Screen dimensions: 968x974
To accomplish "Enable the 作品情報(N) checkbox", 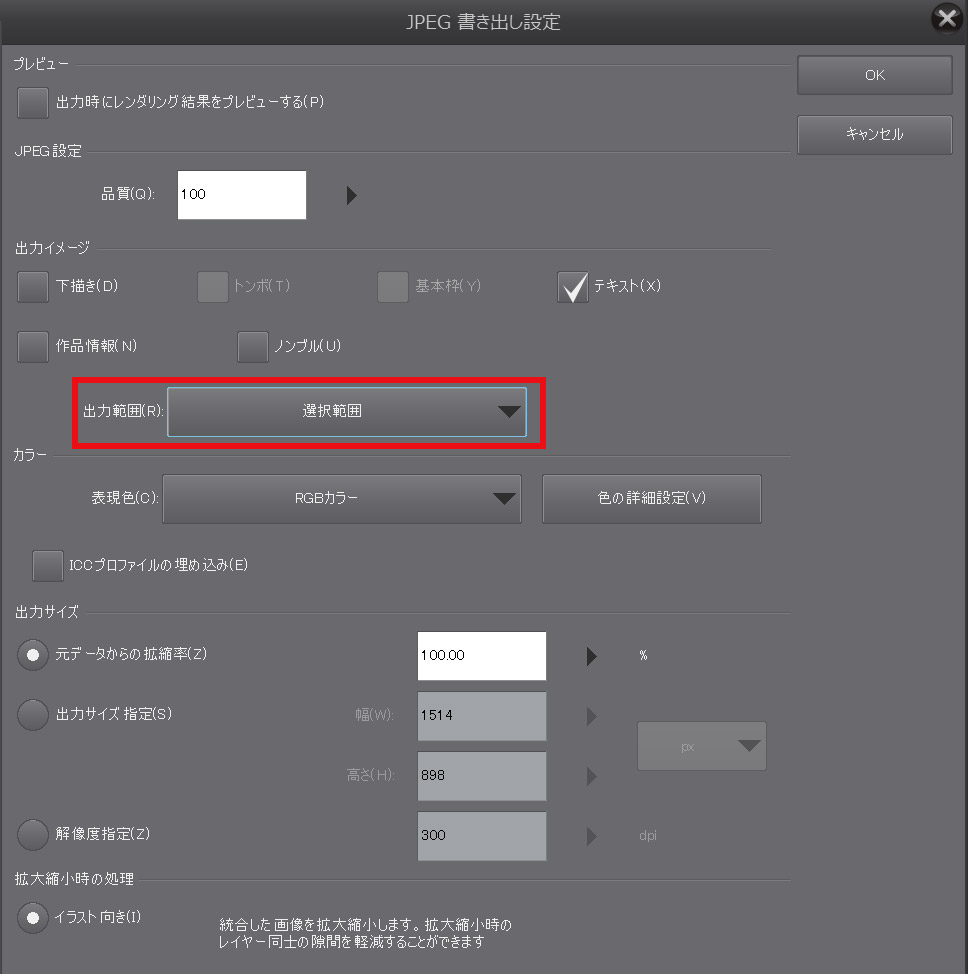I will click(33, 346).
